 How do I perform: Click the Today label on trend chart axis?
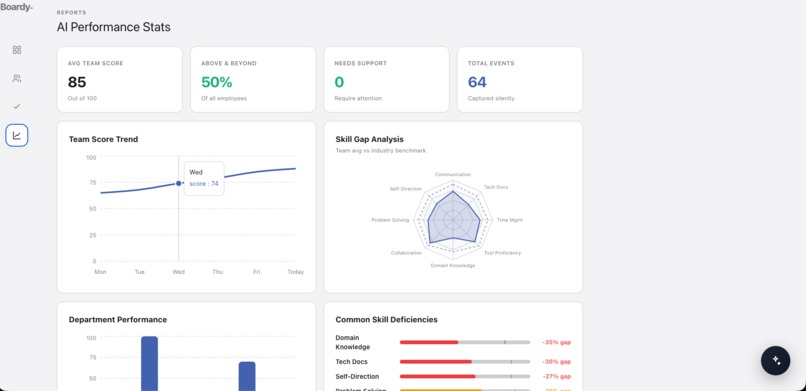tap(296, 272)
